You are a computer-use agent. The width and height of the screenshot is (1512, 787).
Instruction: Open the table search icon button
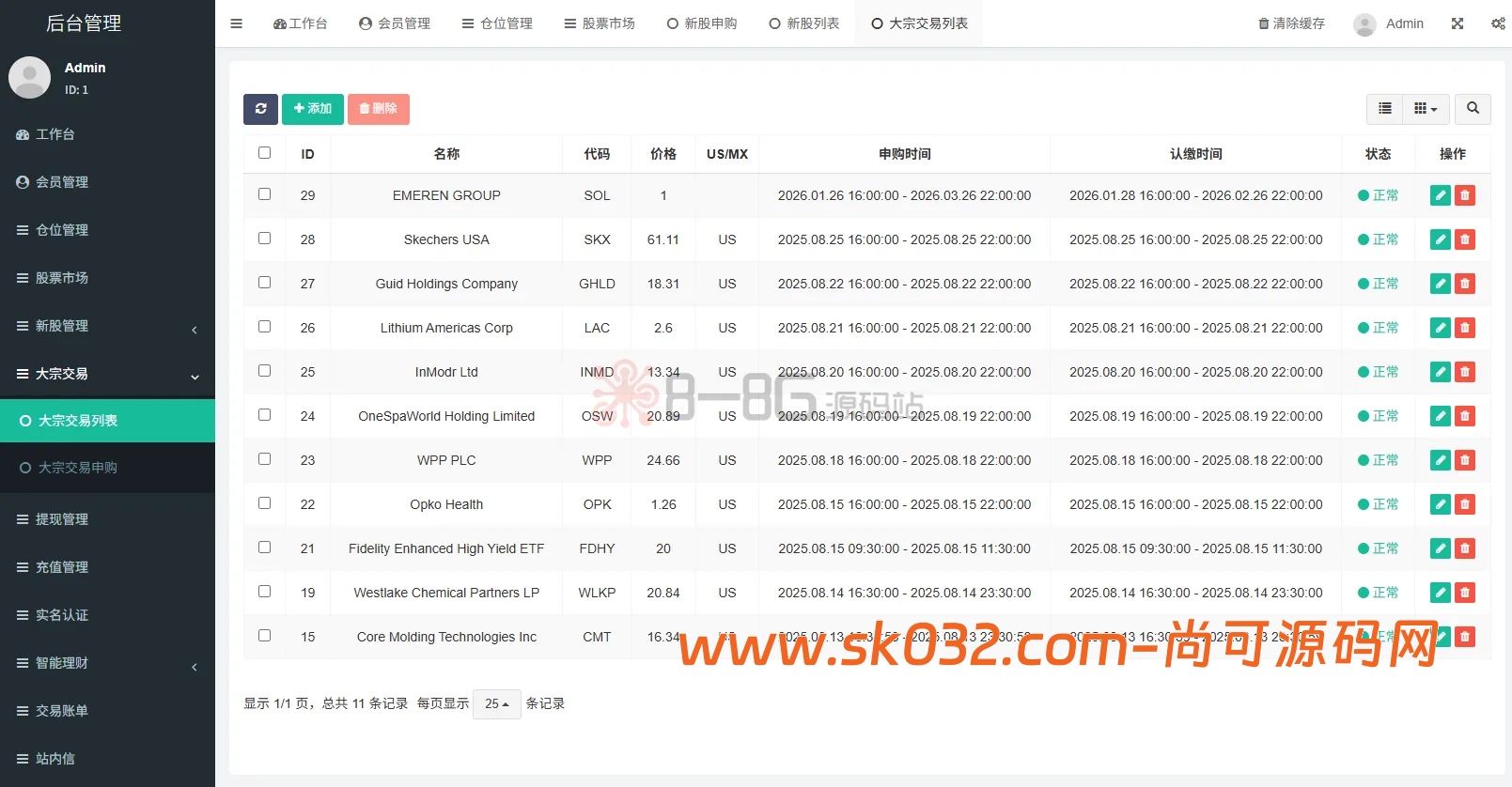click(1473, 109)
